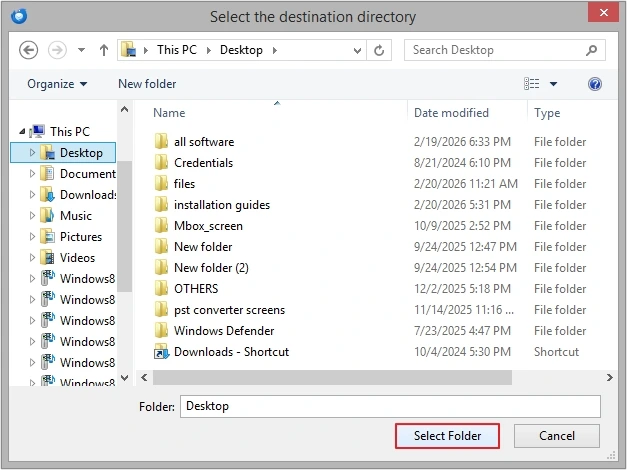The width and height of the screenshot is (627, 470).
Task: Focus the Search Desktop field
Action: tap(505, 50)
